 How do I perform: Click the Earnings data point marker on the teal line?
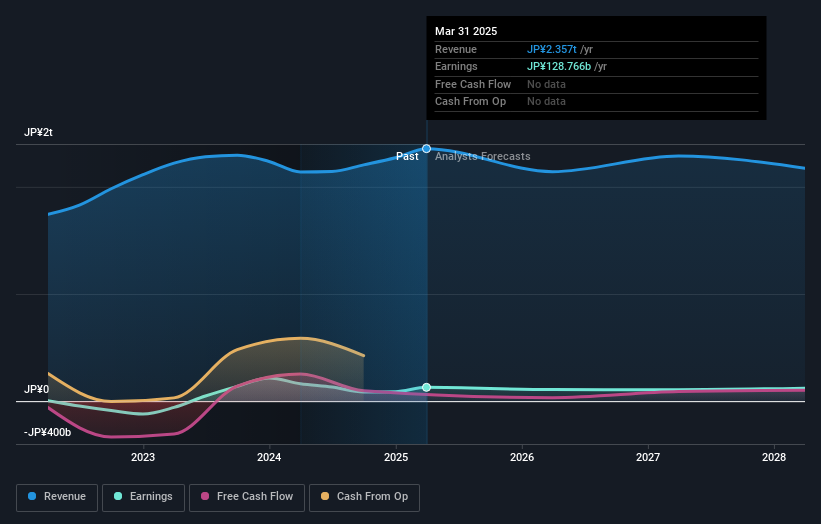coord(426,387)
